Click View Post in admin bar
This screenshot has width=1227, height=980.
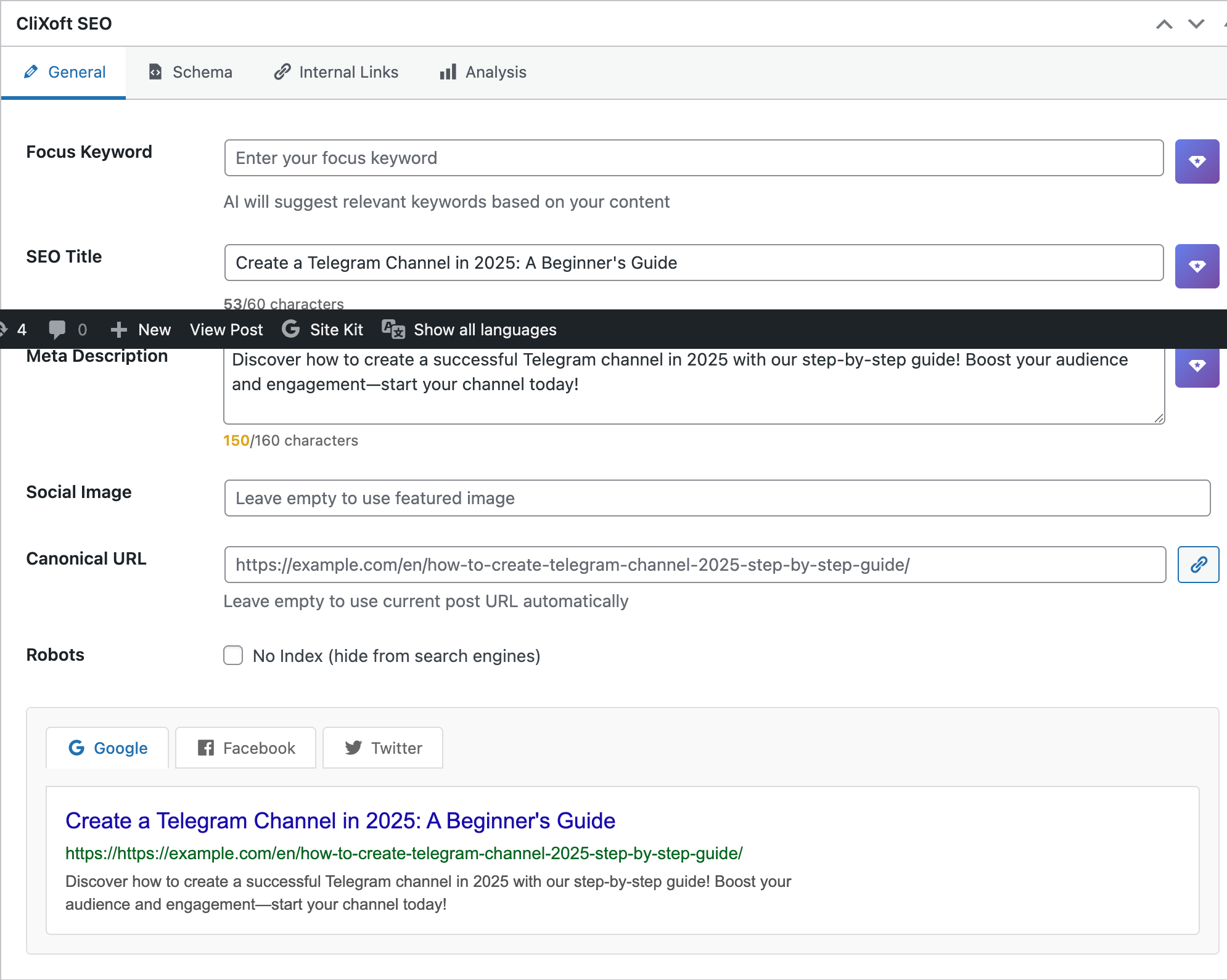[x=226, y=330]
